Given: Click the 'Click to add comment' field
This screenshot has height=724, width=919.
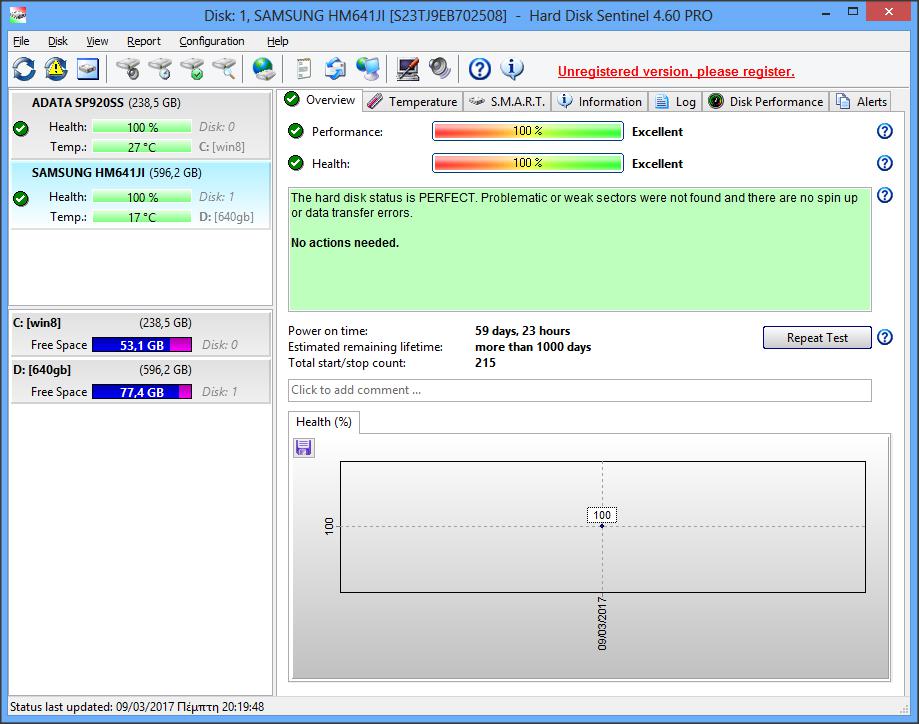Looking at the screenshot, I should tap(580, 390).
